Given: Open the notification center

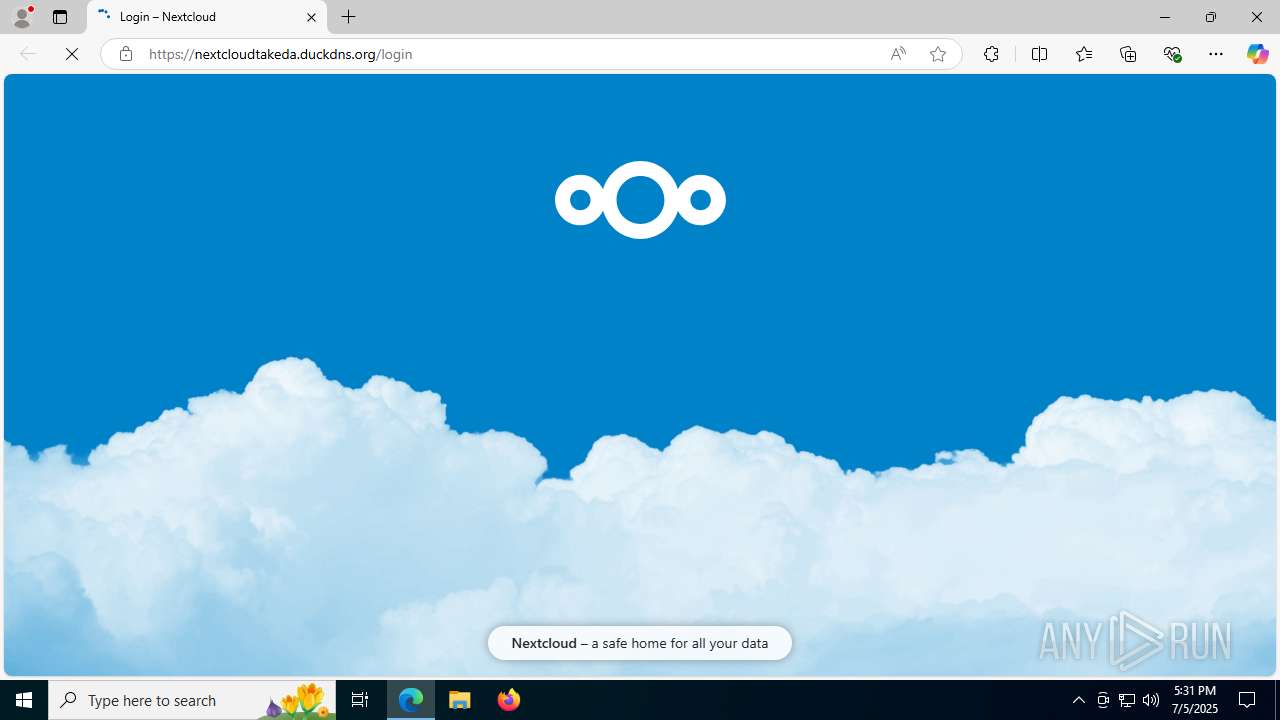Looking at the screenshot, I should [1248, 700].
